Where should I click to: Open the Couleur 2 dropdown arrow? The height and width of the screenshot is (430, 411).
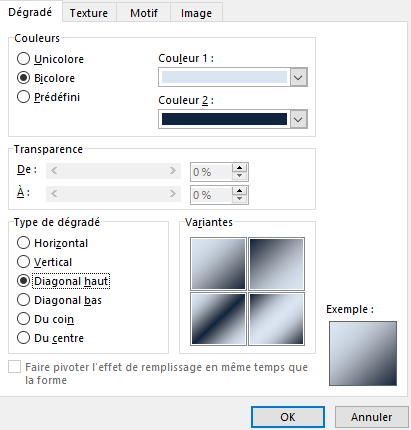click(x=298, y=119)
